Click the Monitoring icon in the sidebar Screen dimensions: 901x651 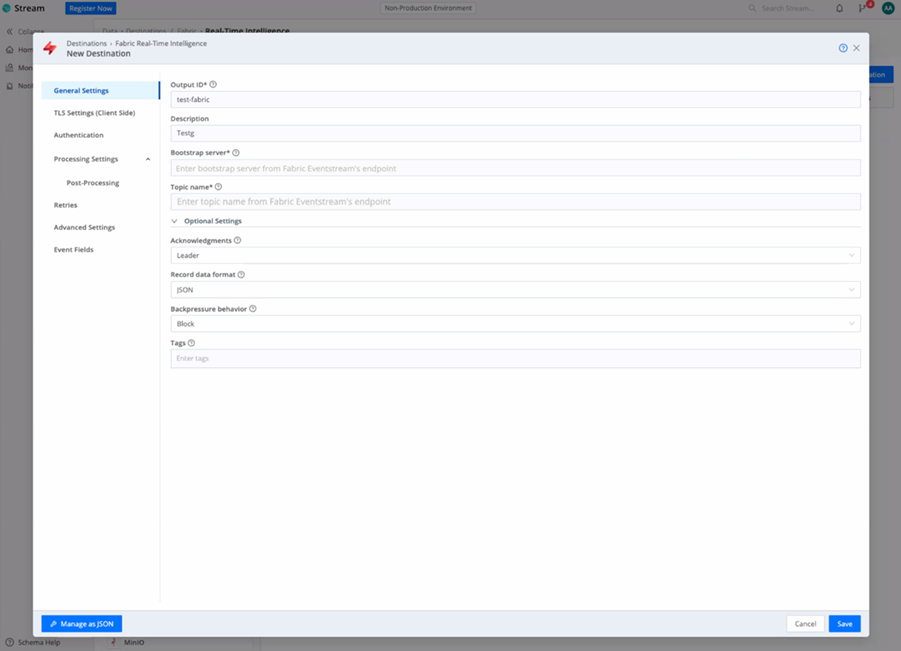point(9,67)
